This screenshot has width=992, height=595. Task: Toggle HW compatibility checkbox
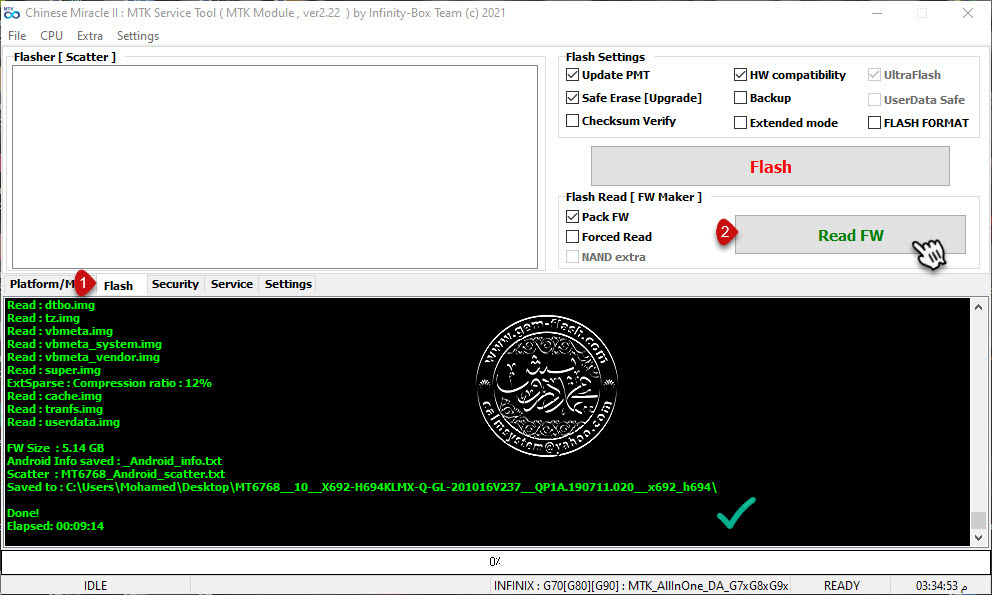click(x=740, y=75)
